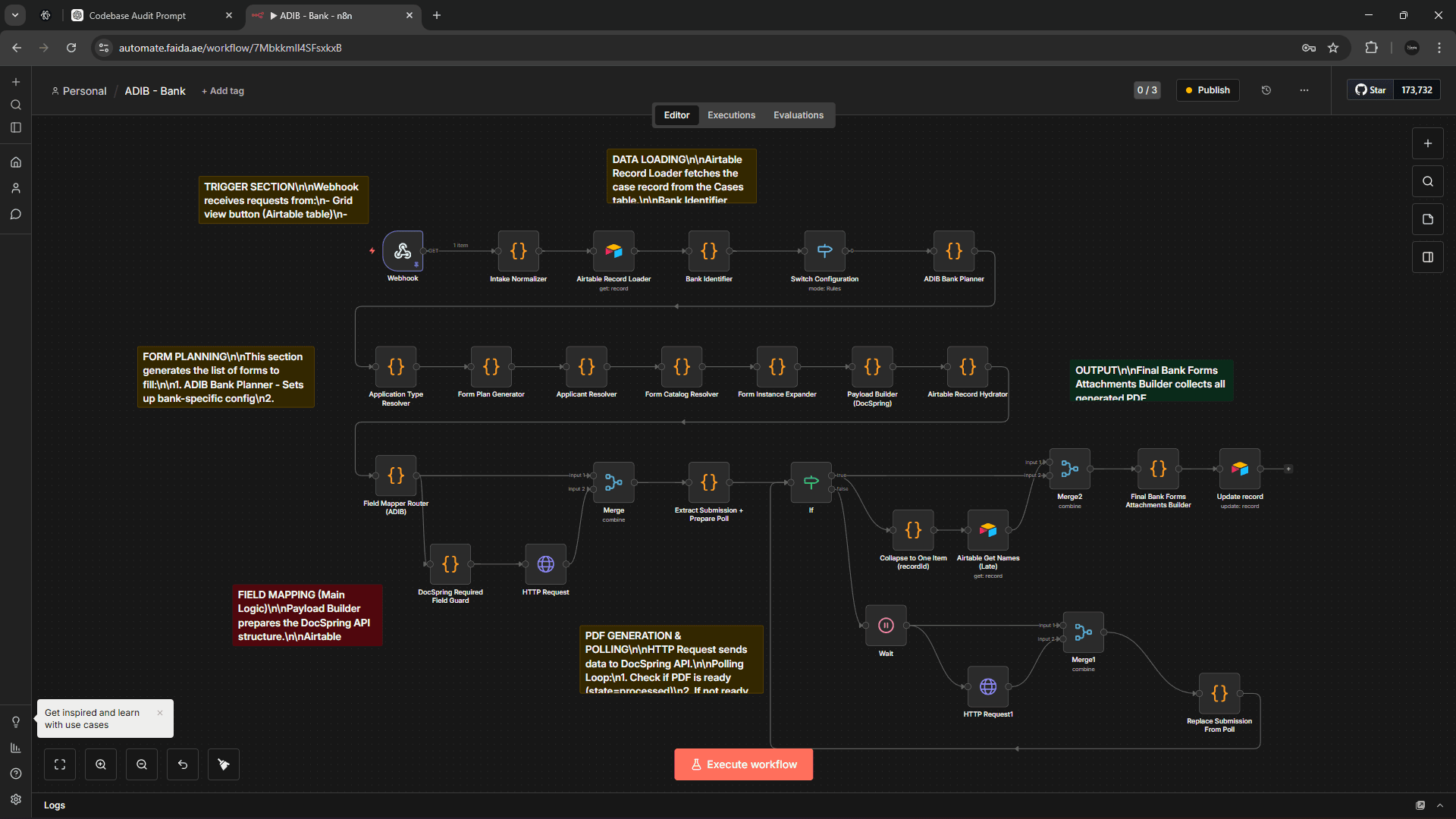Viewport: 1456px width, 819px height.
Task: Open the Insights chart in the sidebar
Action: (15, 748)
